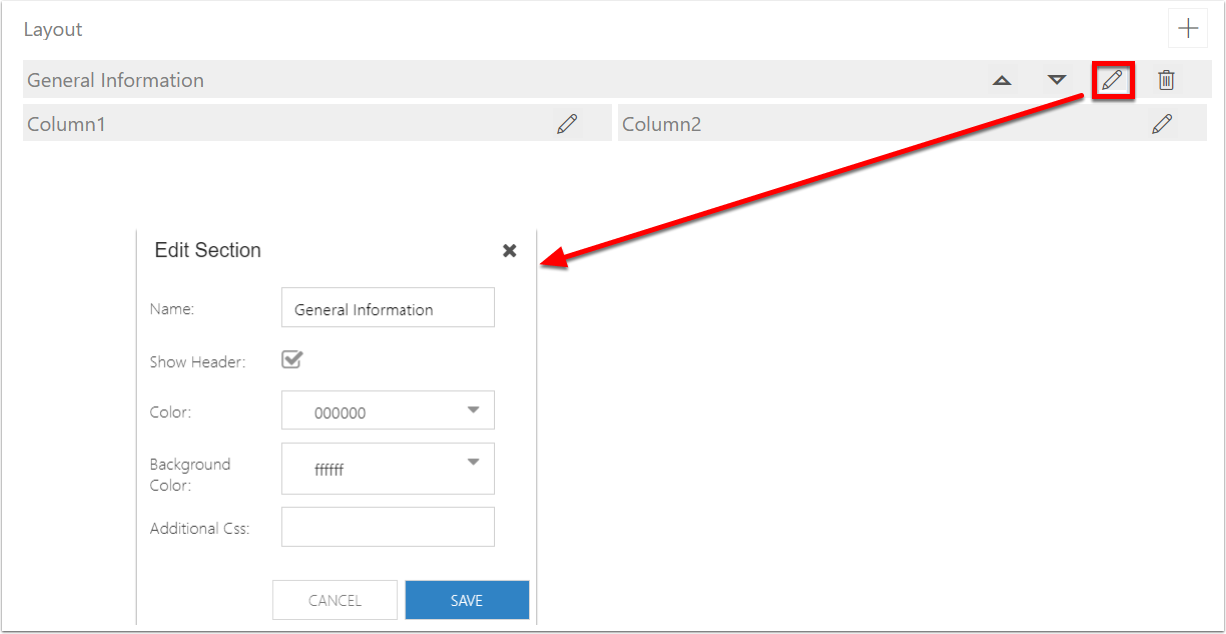The height and width of the screenshot is (634, 1226).
Task: Click the Additional Css input box
Action: [x=388, y=527]
